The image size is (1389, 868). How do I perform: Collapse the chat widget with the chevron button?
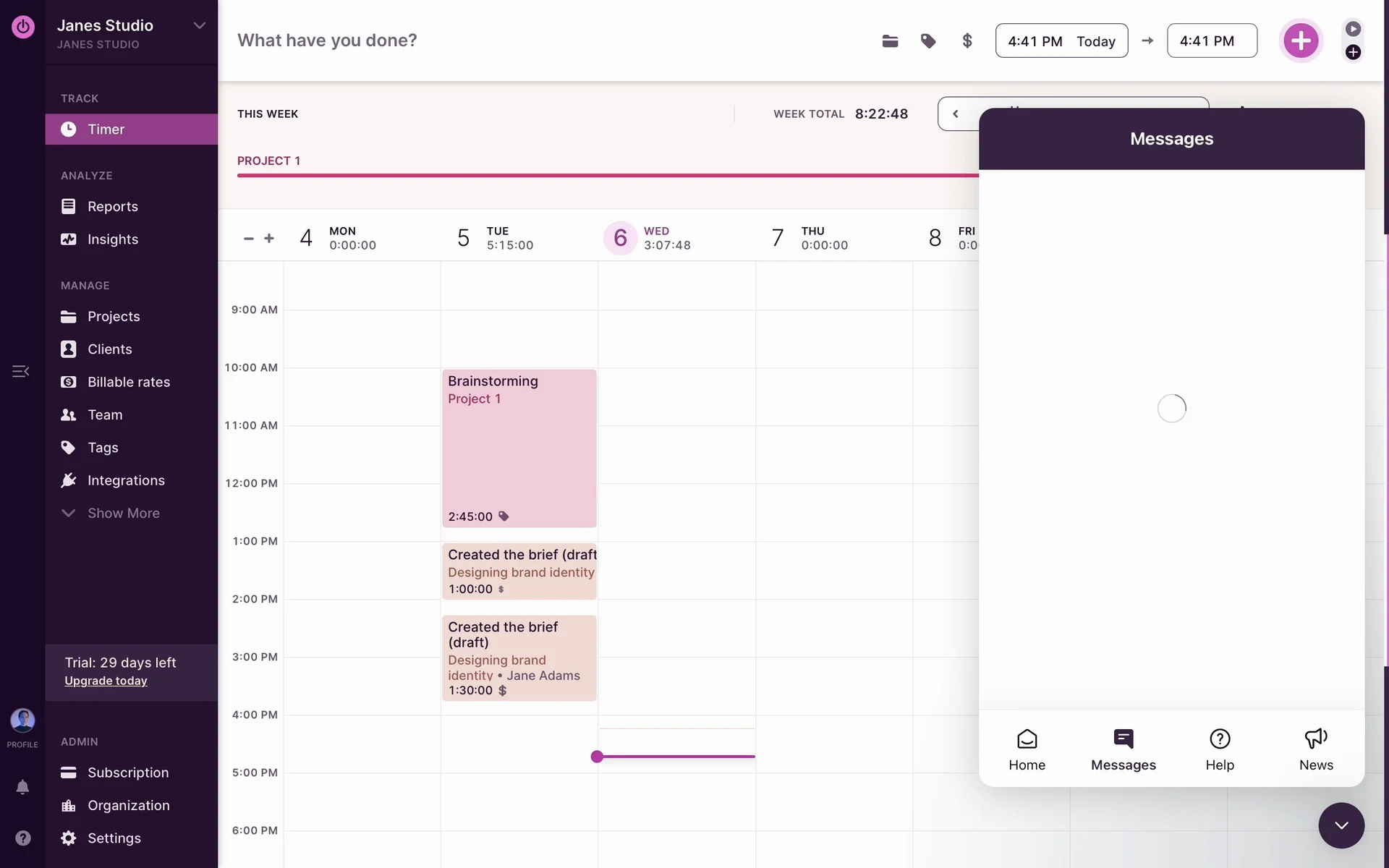(1341, 825)
